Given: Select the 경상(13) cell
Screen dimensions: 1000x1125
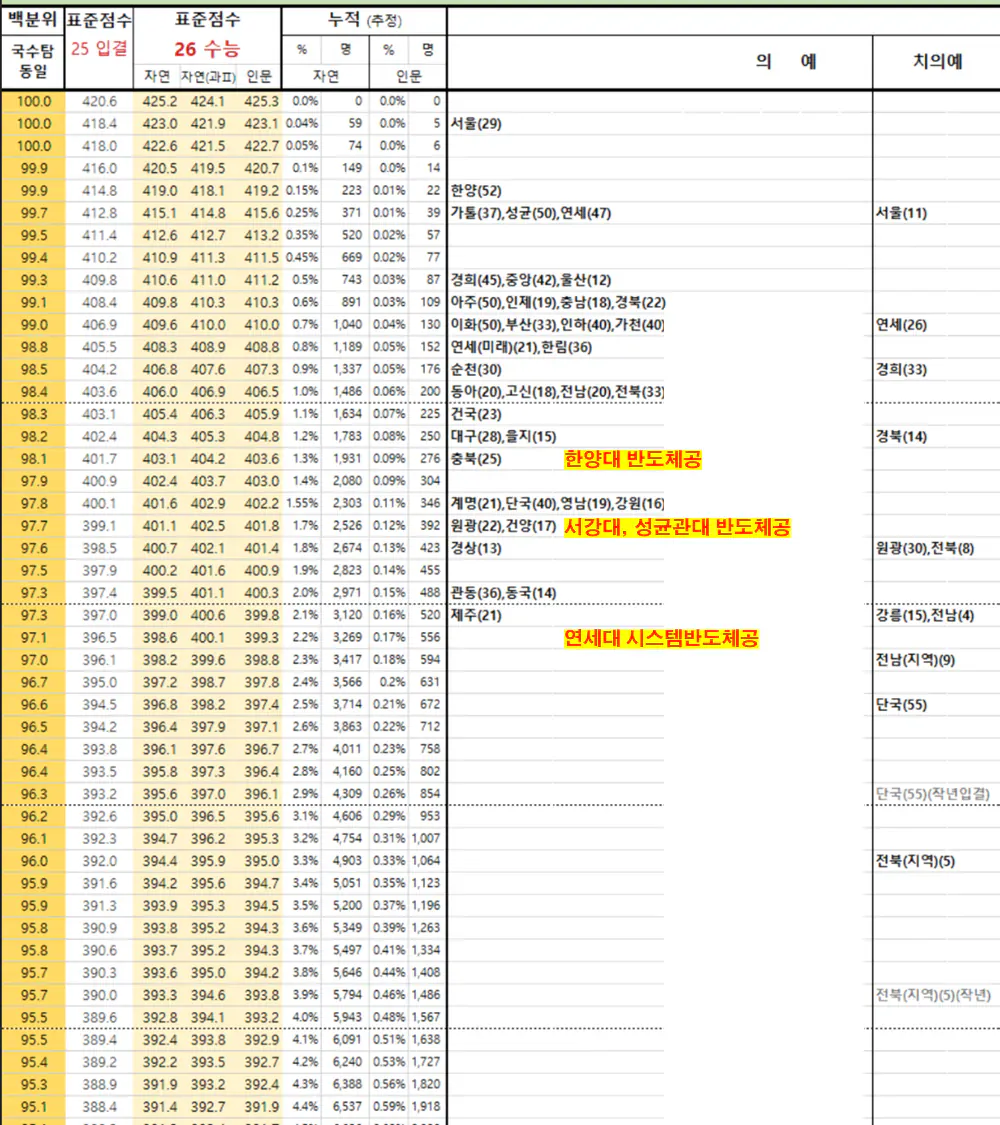Looking at the screenshot, I should click(x=476, y=548).
